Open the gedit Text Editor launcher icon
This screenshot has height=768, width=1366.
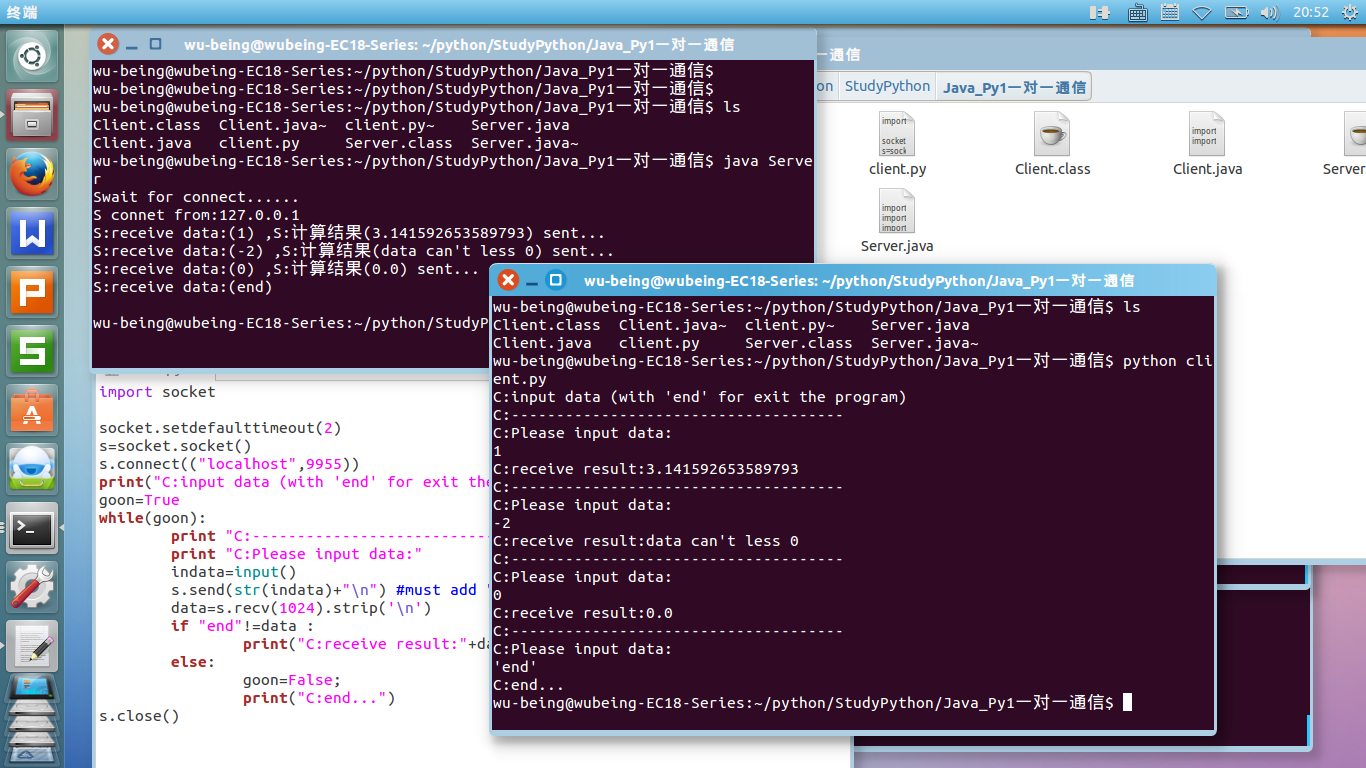pos(32,647)
